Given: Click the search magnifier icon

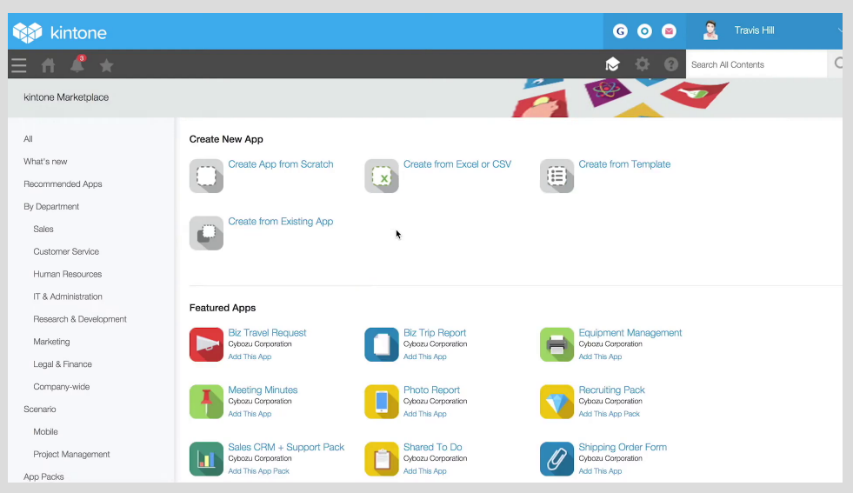Looking at the screenshot, I should tap(838, 64).
